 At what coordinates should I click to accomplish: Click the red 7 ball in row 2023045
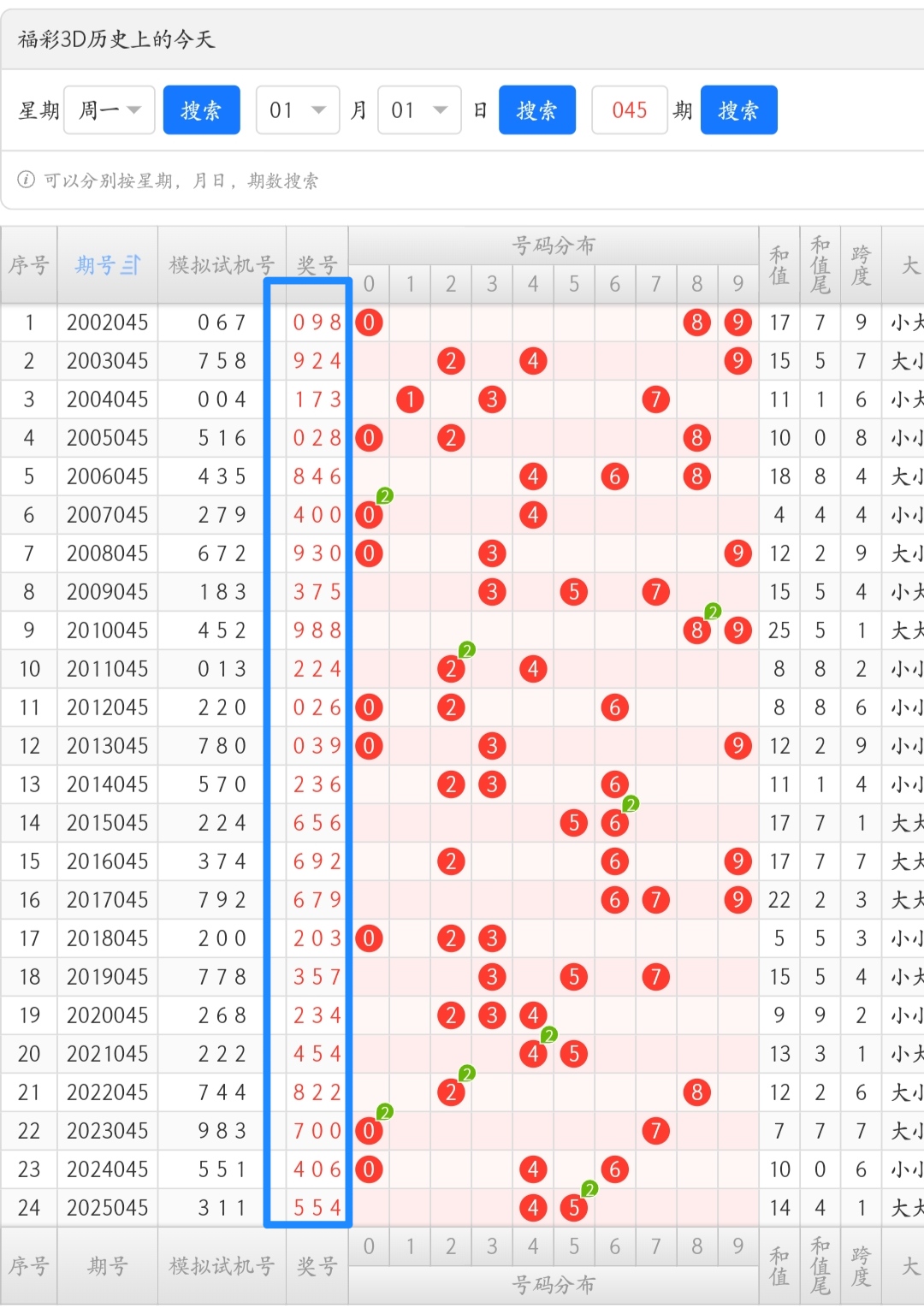(656, 1131)
